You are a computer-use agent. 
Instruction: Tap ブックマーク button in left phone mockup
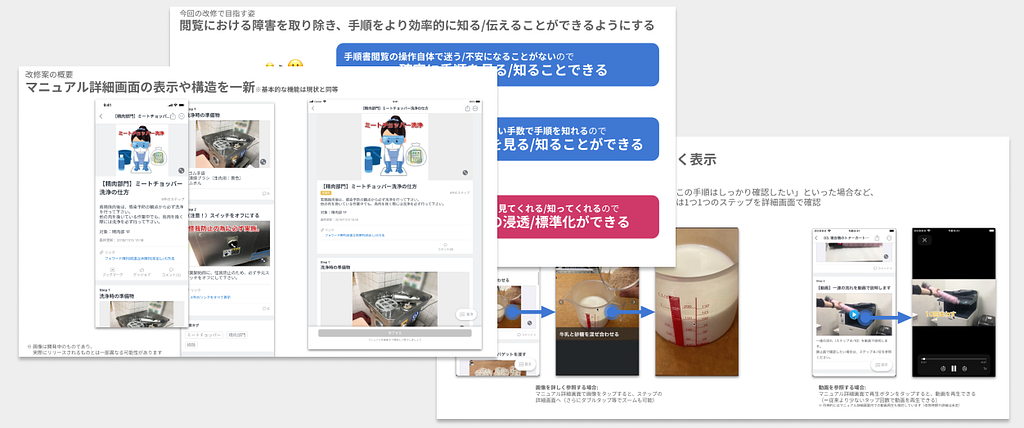pyautogui.click(x=112, y=272)
